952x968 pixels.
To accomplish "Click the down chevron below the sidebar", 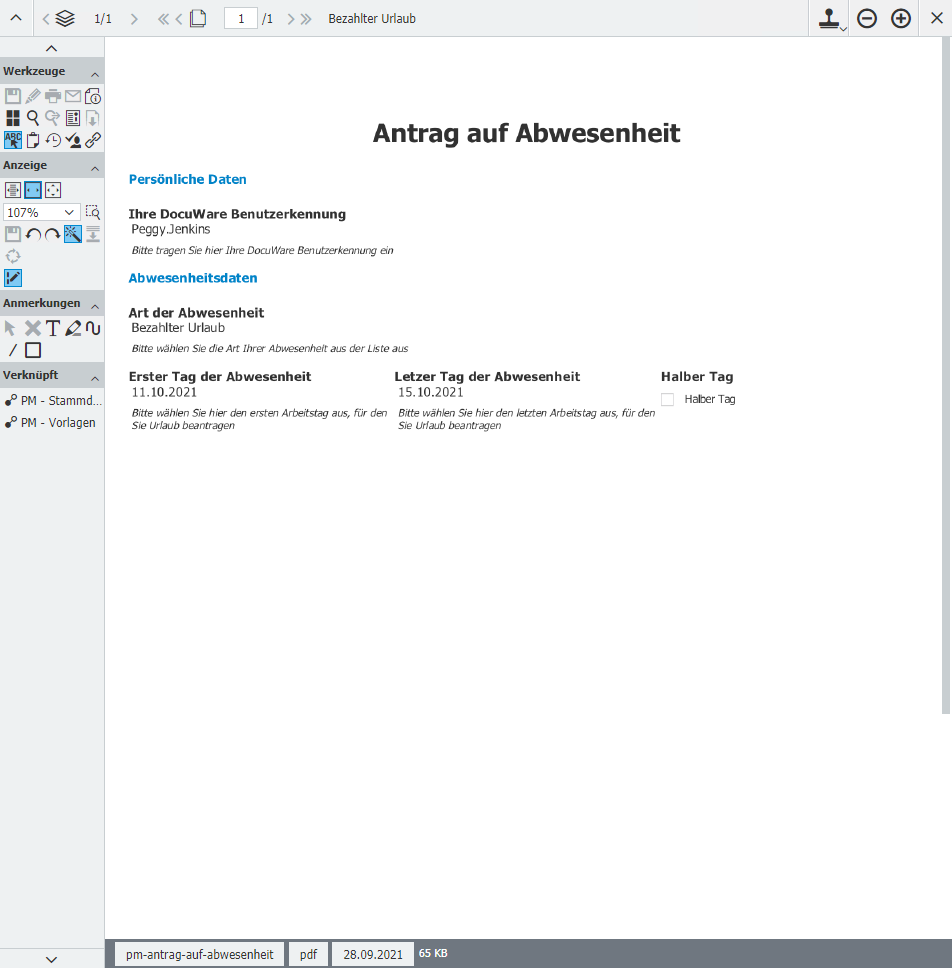I will pos(52,959).
